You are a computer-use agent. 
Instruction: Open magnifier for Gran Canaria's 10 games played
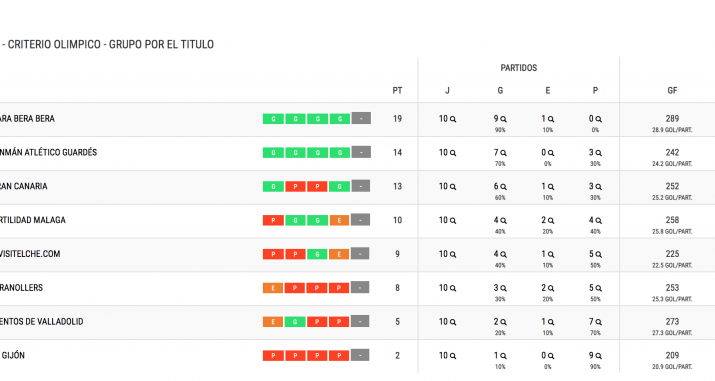[x=453, y=187]
